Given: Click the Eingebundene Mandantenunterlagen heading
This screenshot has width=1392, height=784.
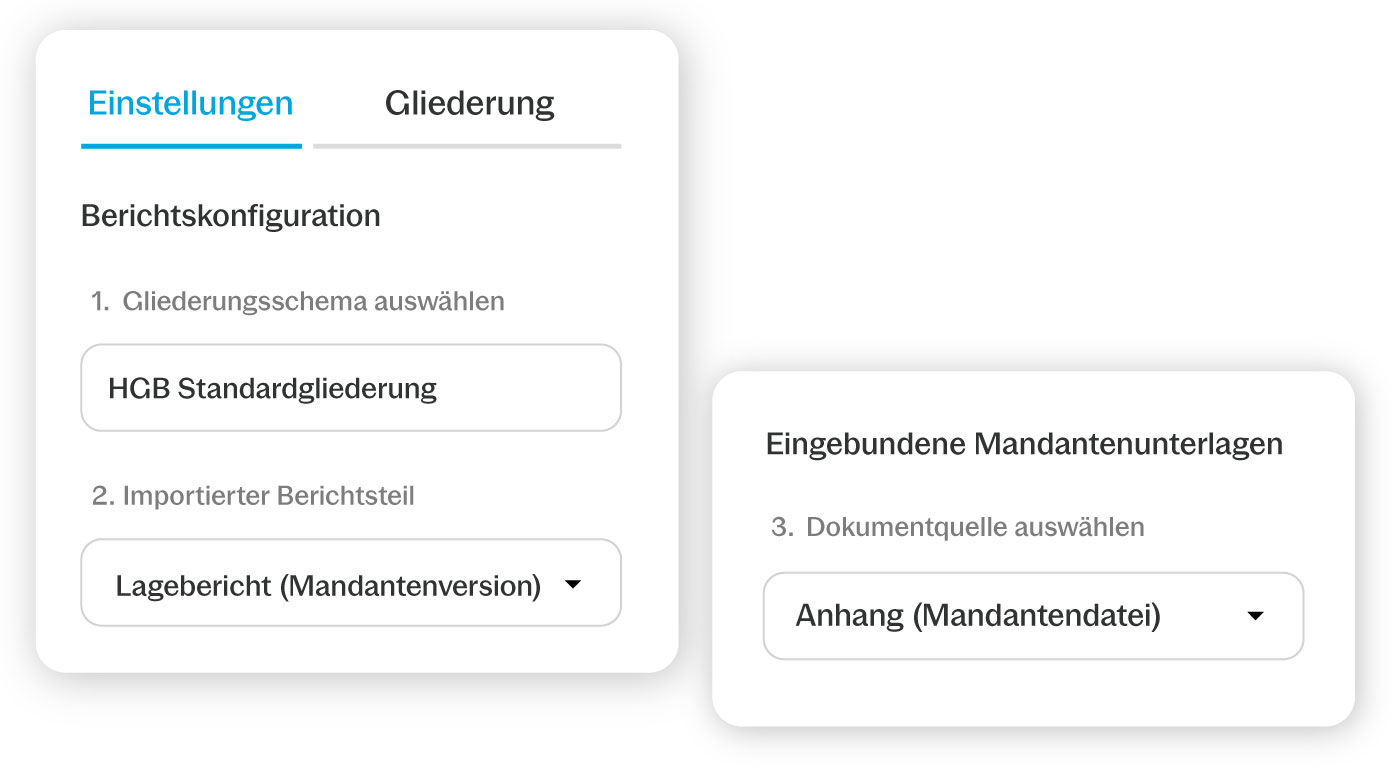Looking at the screenshot, I should (1024, 445).
